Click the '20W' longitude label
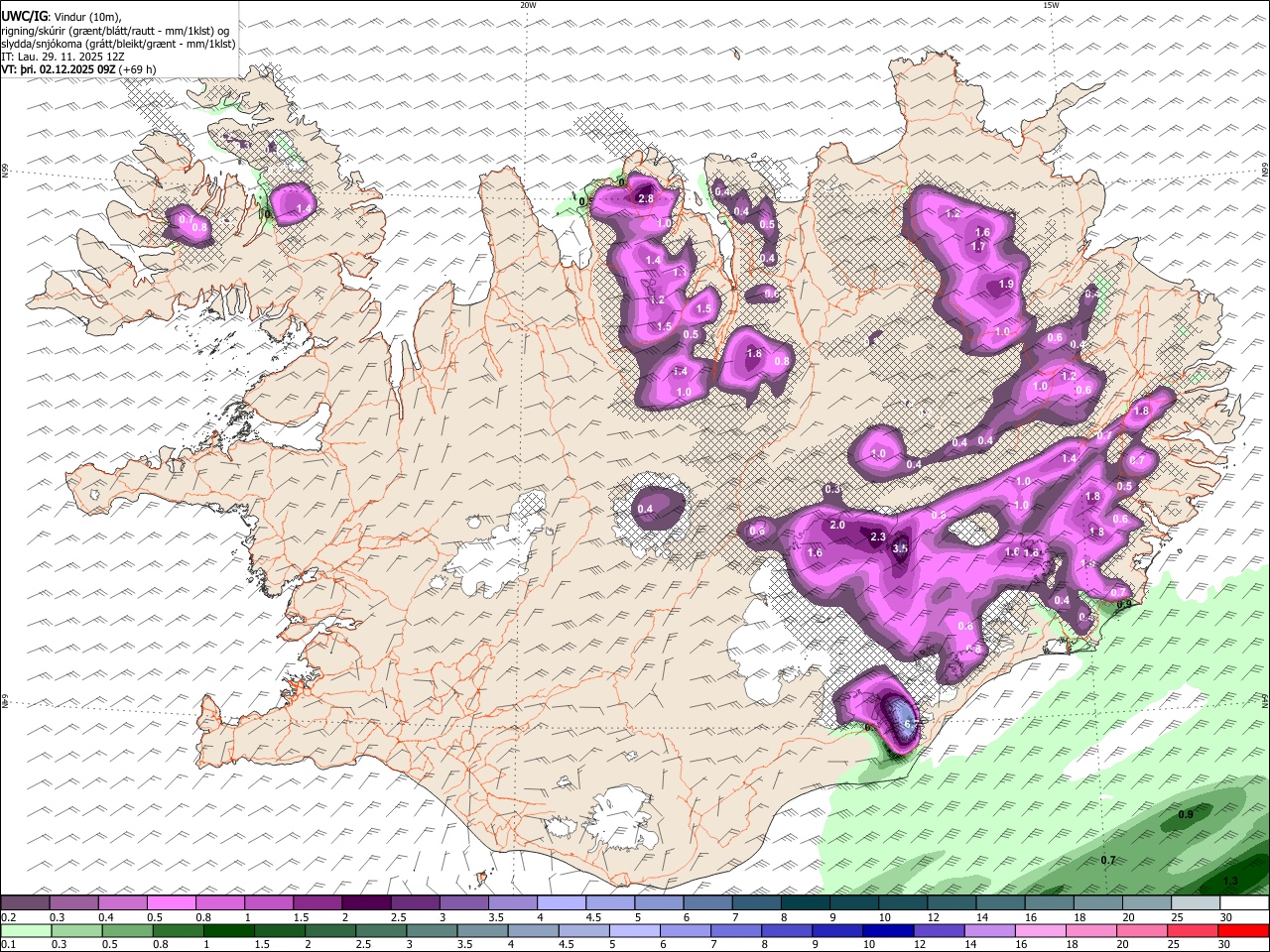The height and width of the screenshot is (952, 1270). click(528, 5)
